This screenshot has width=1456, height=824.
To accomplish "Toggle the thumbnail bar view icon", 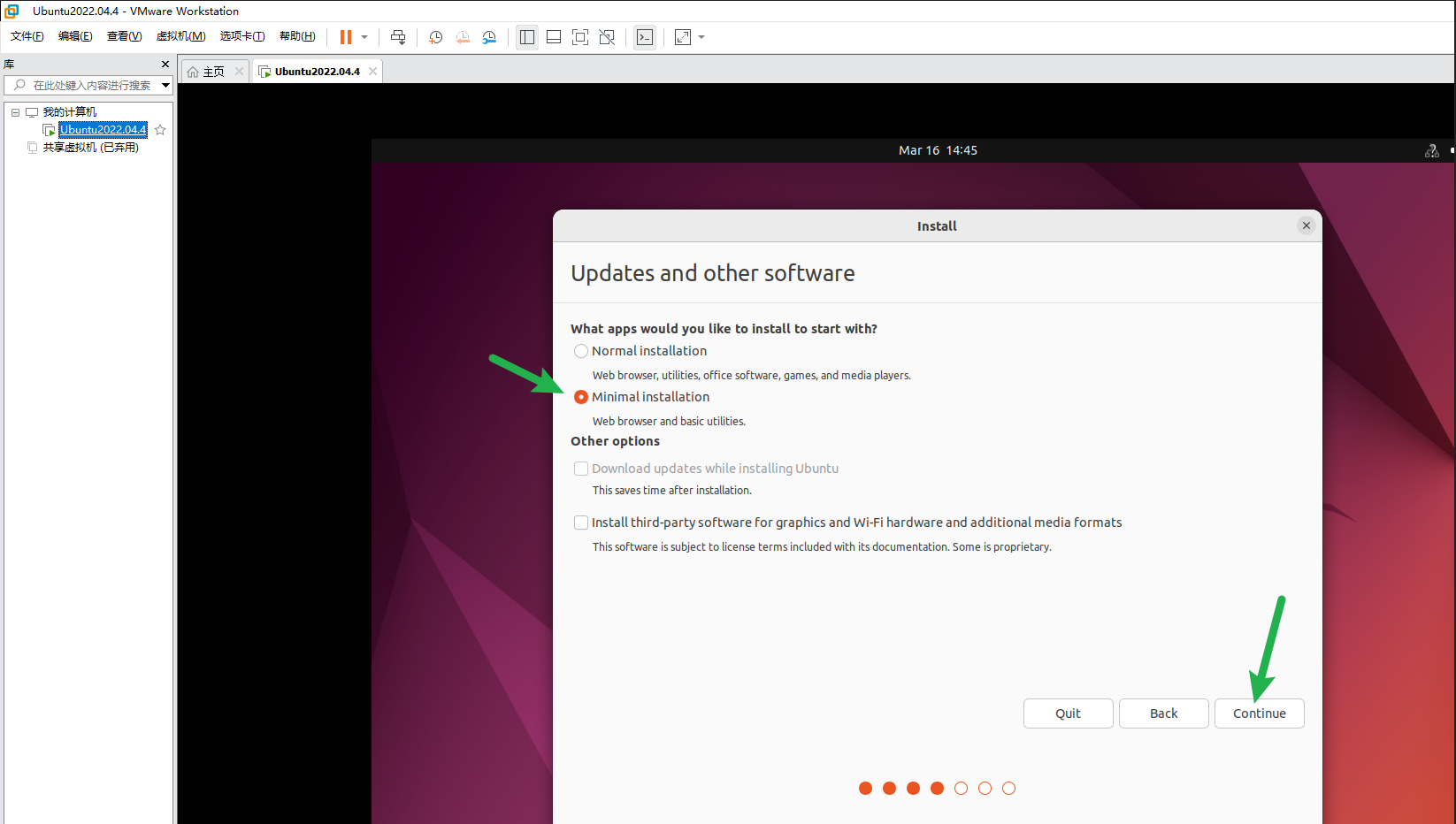I will [554, 37].
